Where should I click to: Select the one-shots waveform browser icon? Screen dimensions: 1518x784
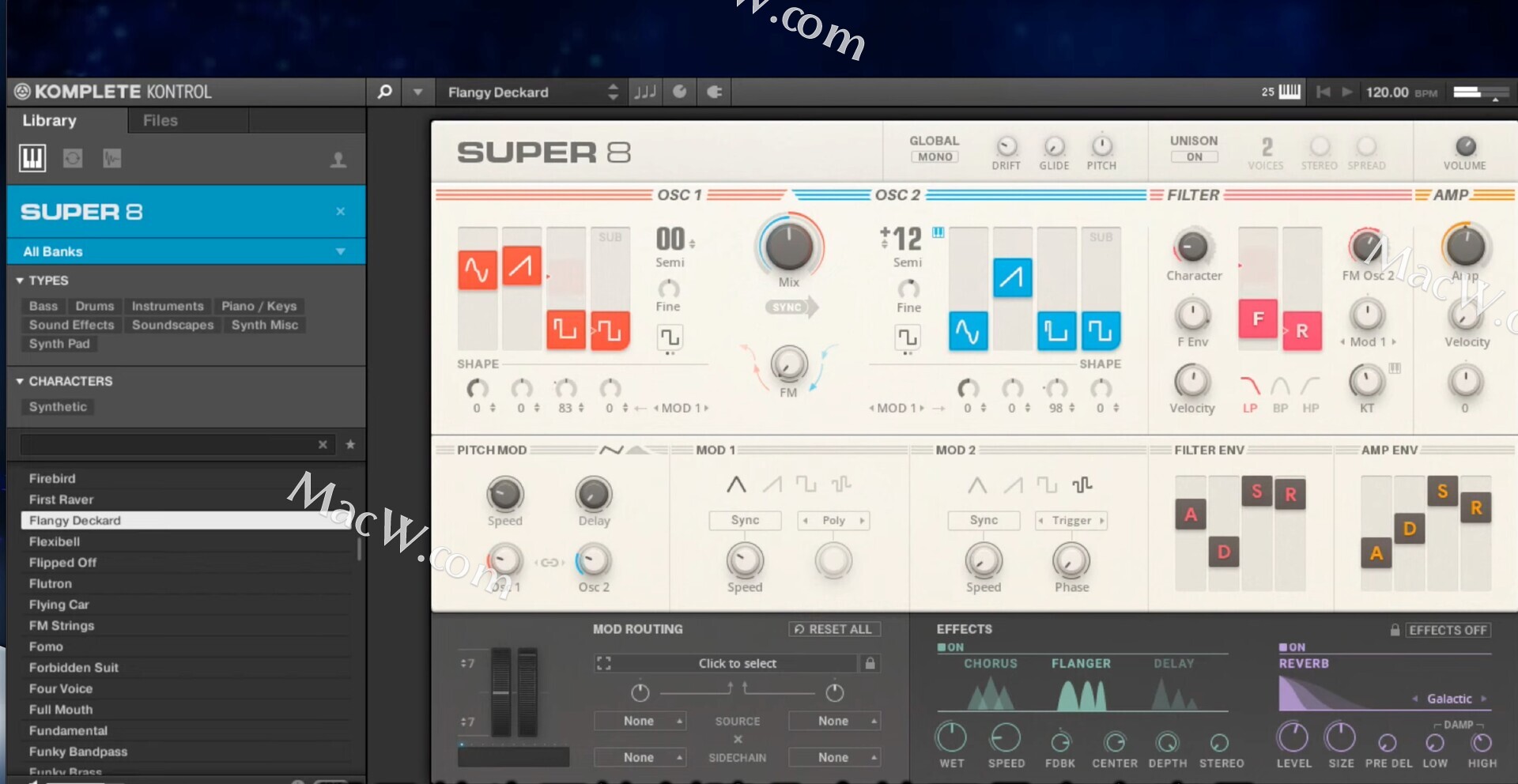pyautogui.click(x=112, y=159)
